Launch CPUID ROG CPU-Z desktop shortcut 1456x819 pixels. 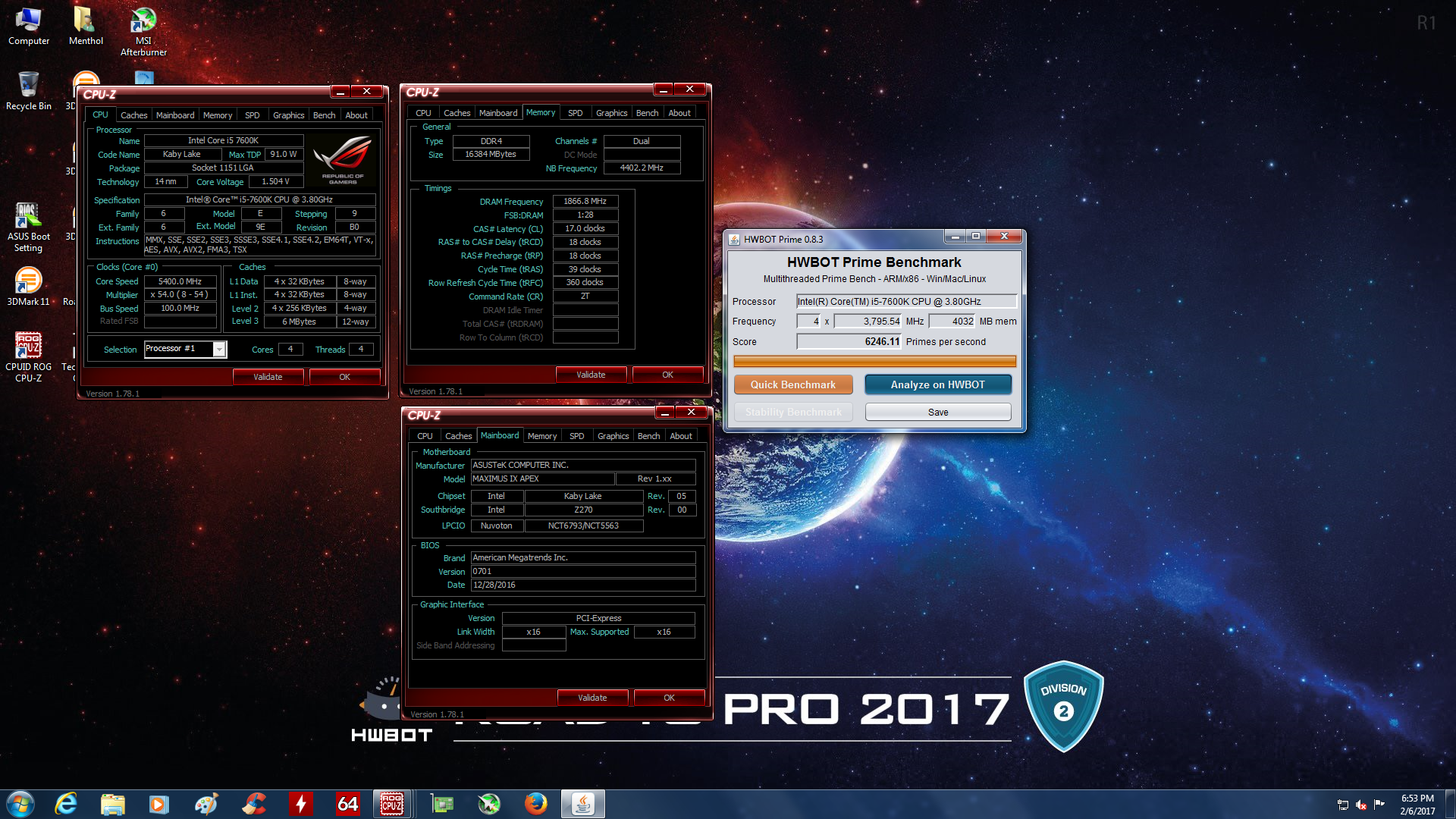[x=29, y=356]
